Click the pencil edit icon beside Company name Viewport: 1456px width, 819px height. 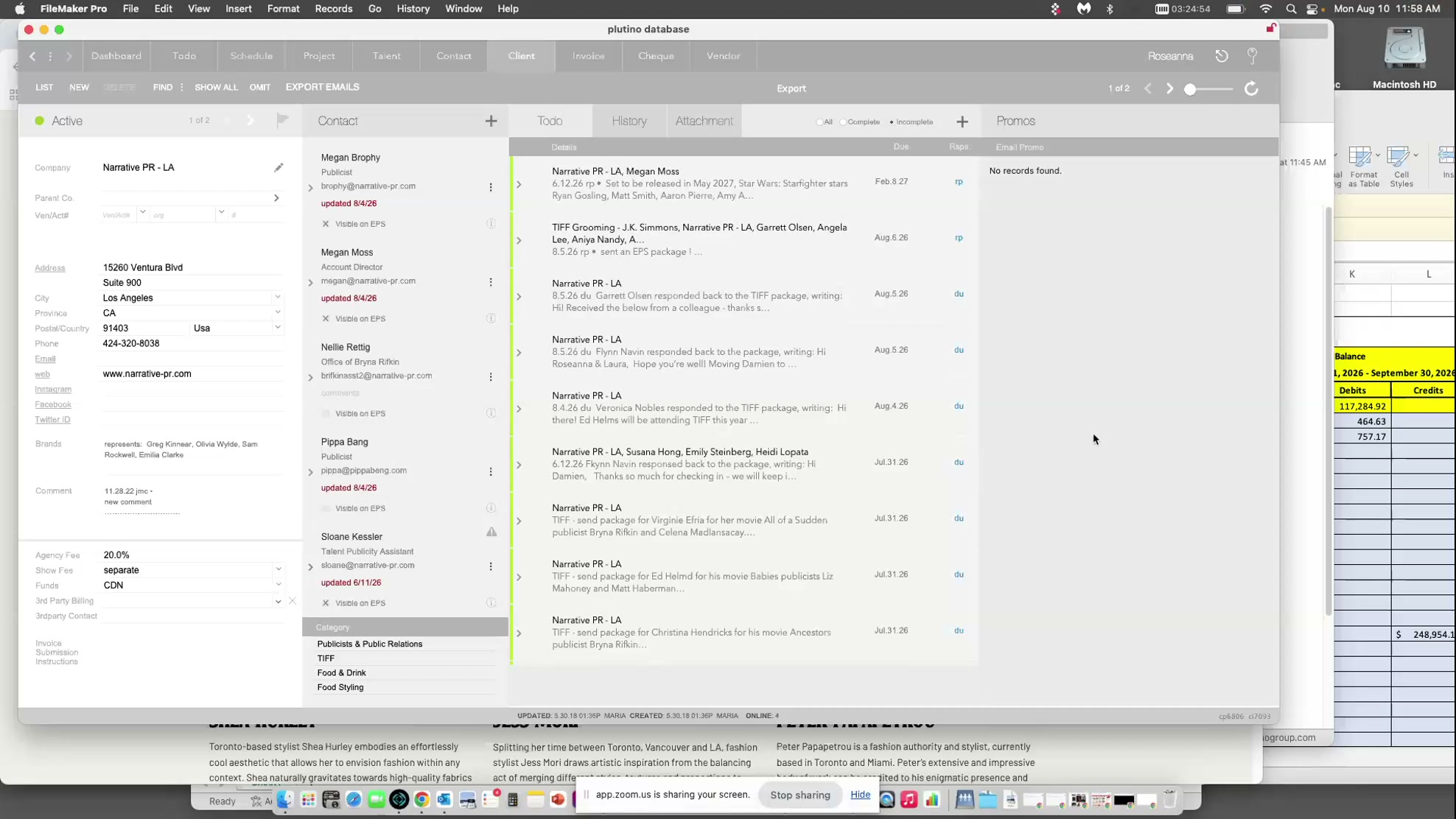279,167
